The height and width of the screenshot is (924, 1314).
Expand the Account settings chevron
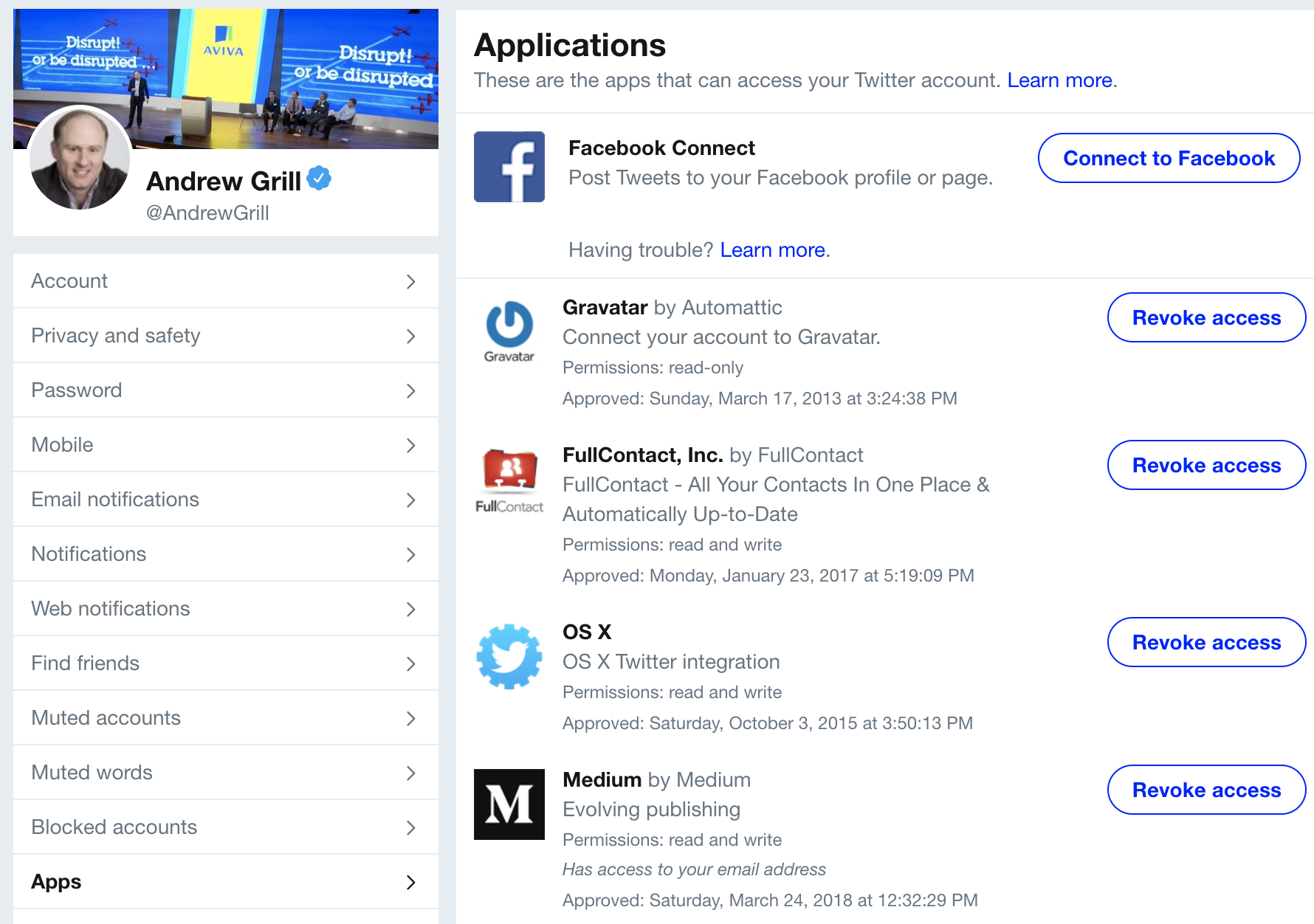(411, 281)
